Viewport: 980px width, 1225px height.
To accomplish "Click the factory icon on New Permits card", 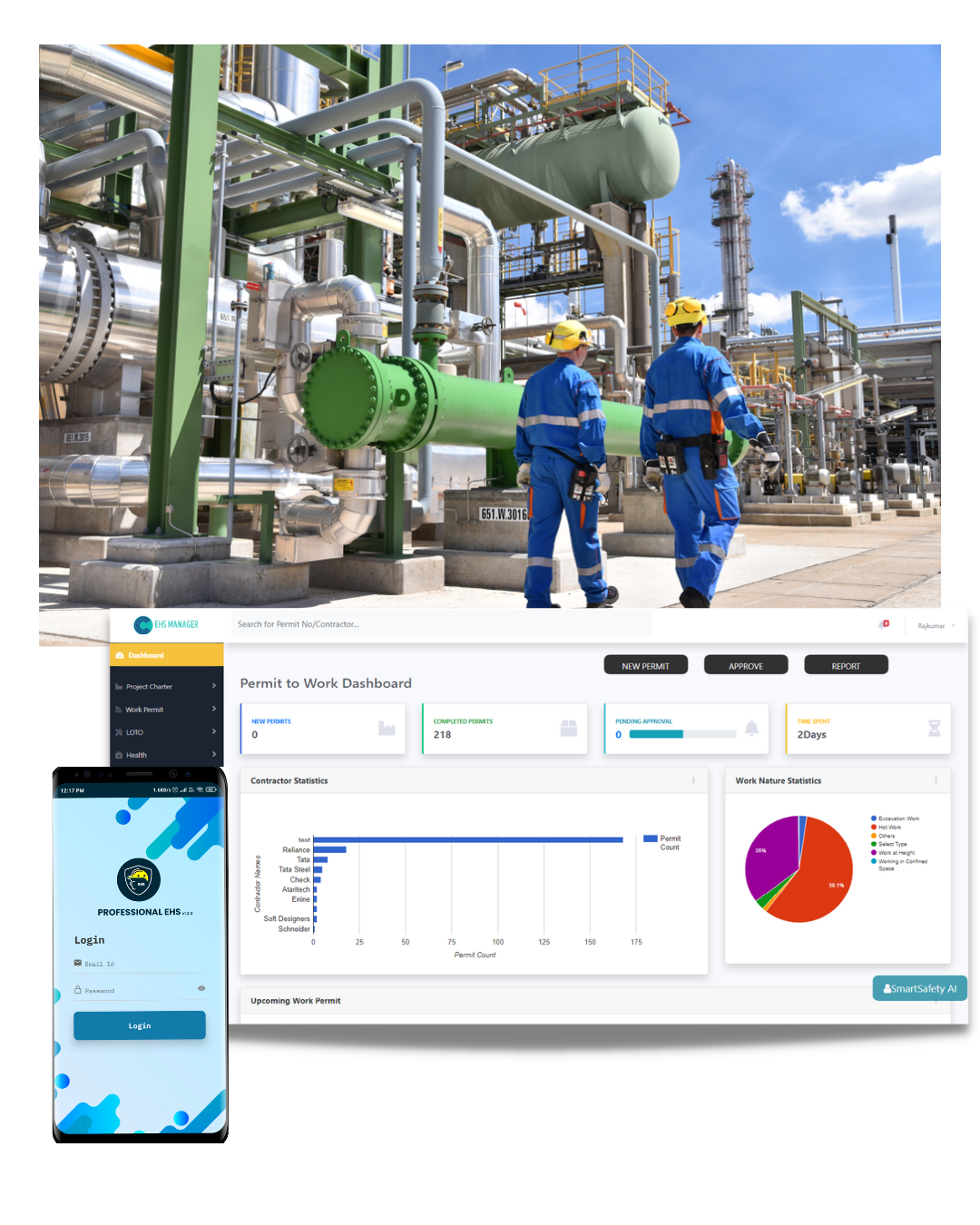I will 386,728.
